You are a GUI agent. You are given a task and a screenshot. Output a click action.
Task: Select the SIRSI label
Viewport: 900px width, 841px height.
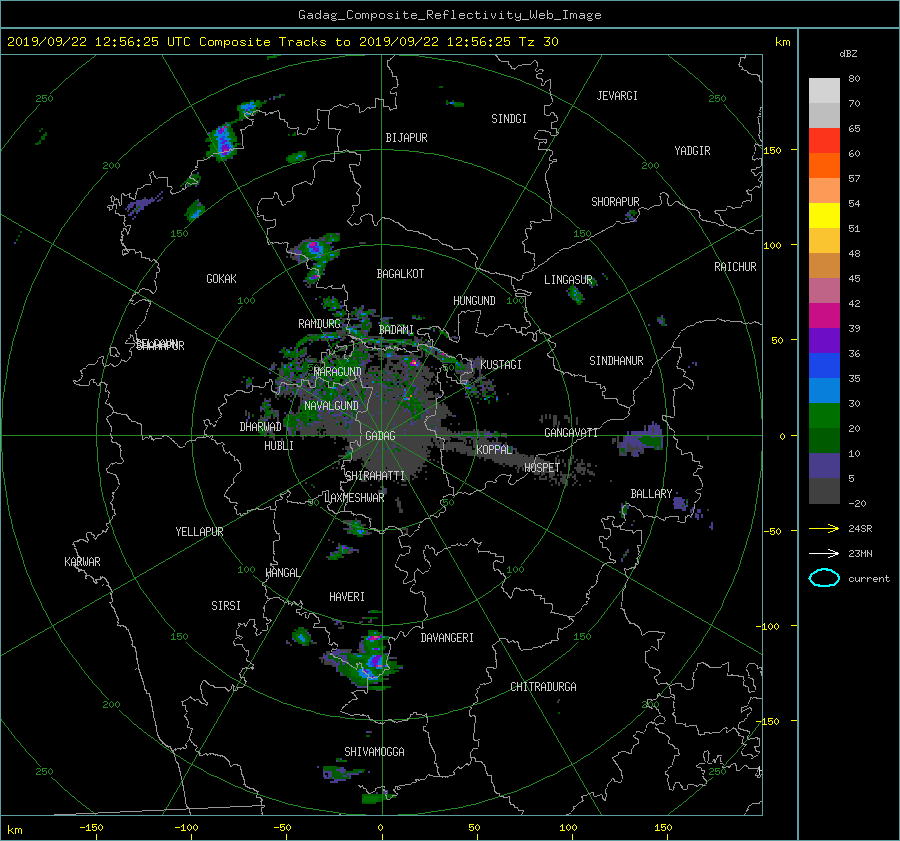[x=226, y=606]
